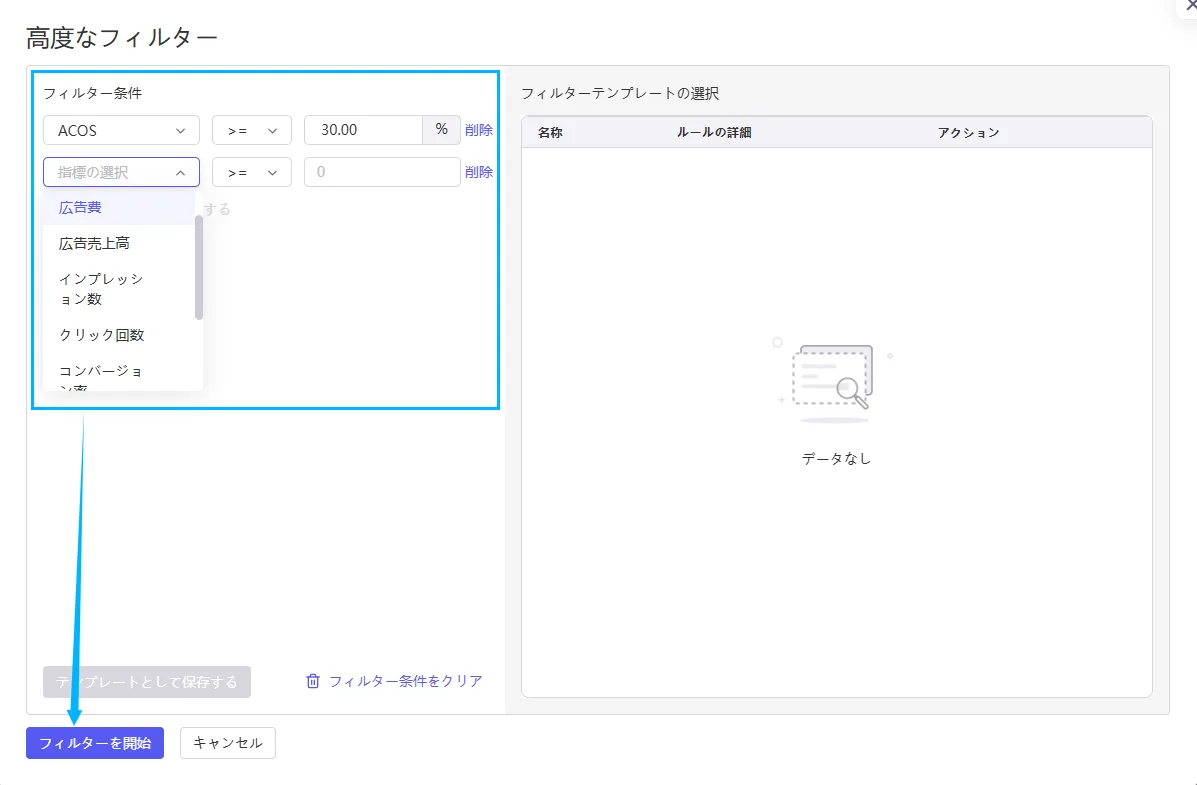The height and width of the screenshot is (785, 1197).
Task: Click the empty value field showing 0
Action: click(x=382, y=172)
